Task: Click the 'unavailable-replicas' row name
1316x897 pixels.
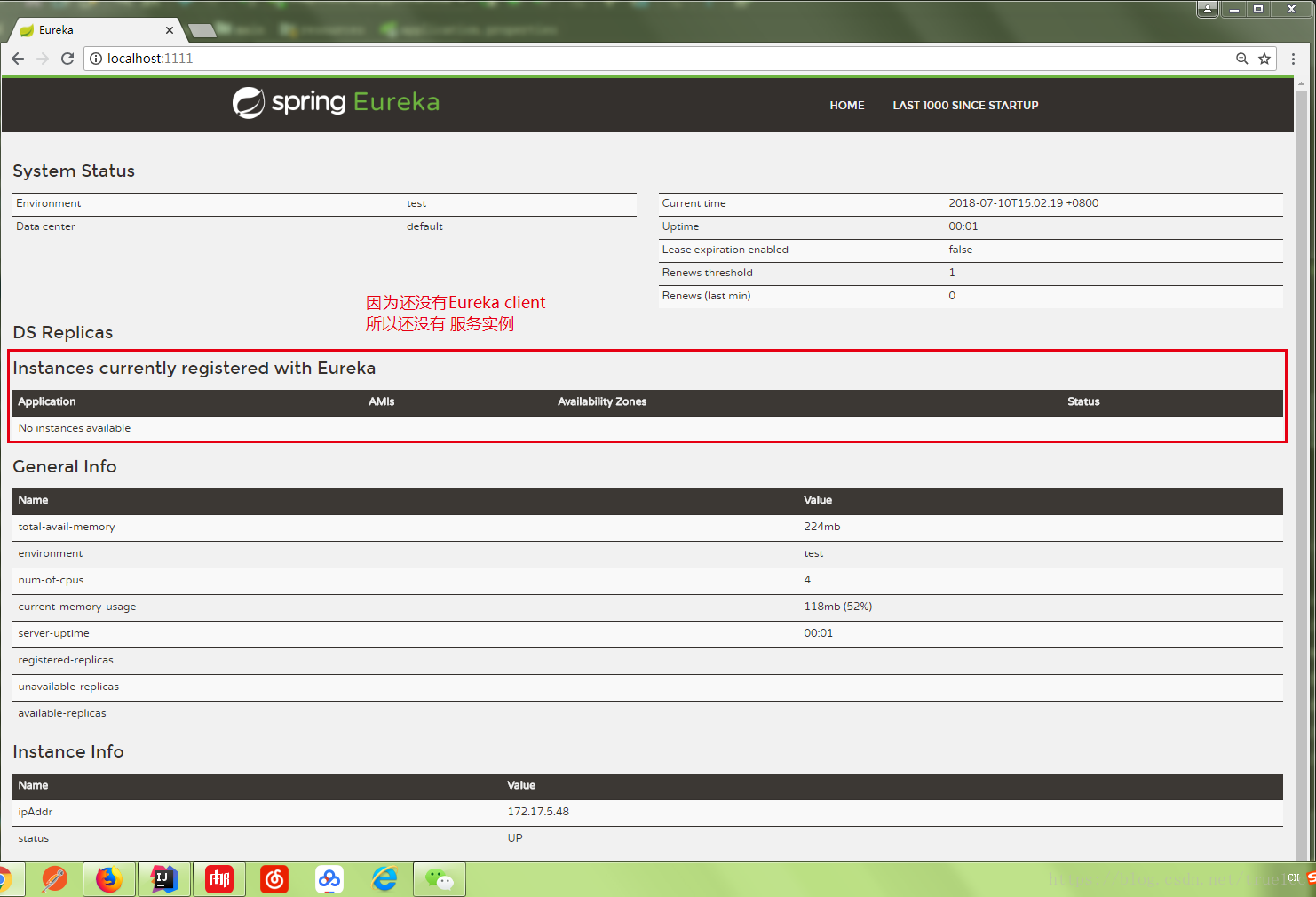Action: coord(68,687)
